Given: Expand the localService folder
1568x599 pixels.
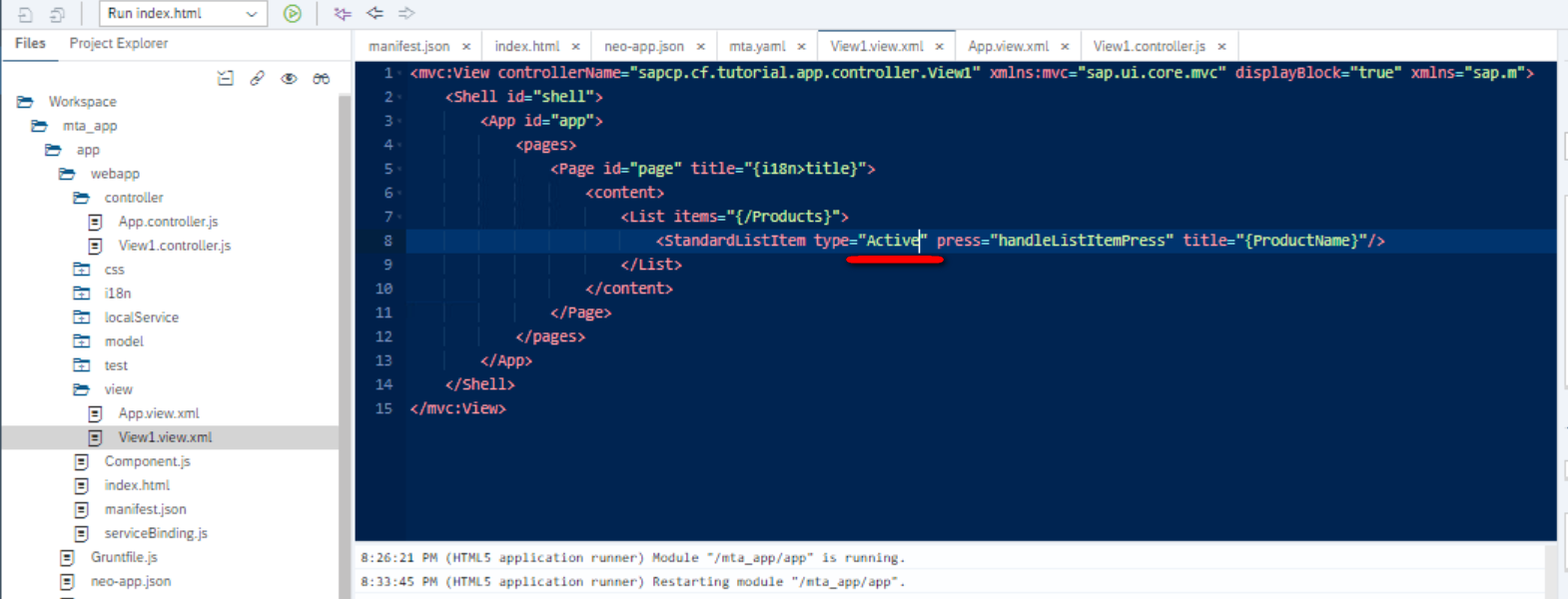Looking at the screenshot, I should 81,317.
